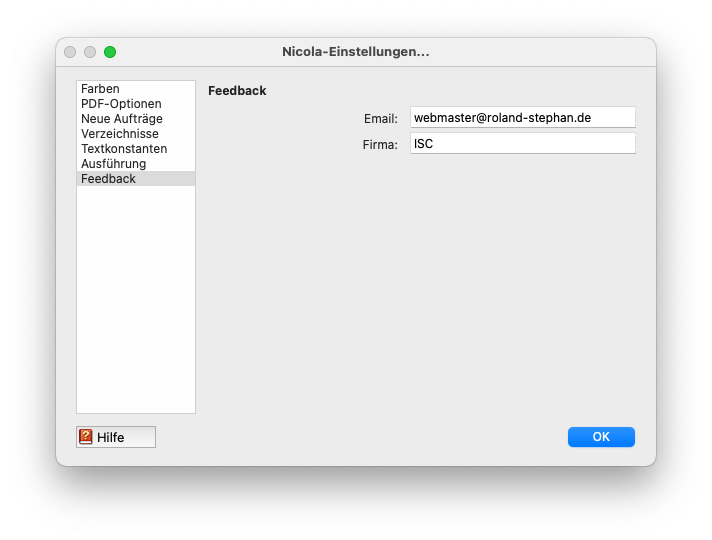Open the Farben settings category
Viewport: 712px width, 540px height.
click(x=136, y=89)
